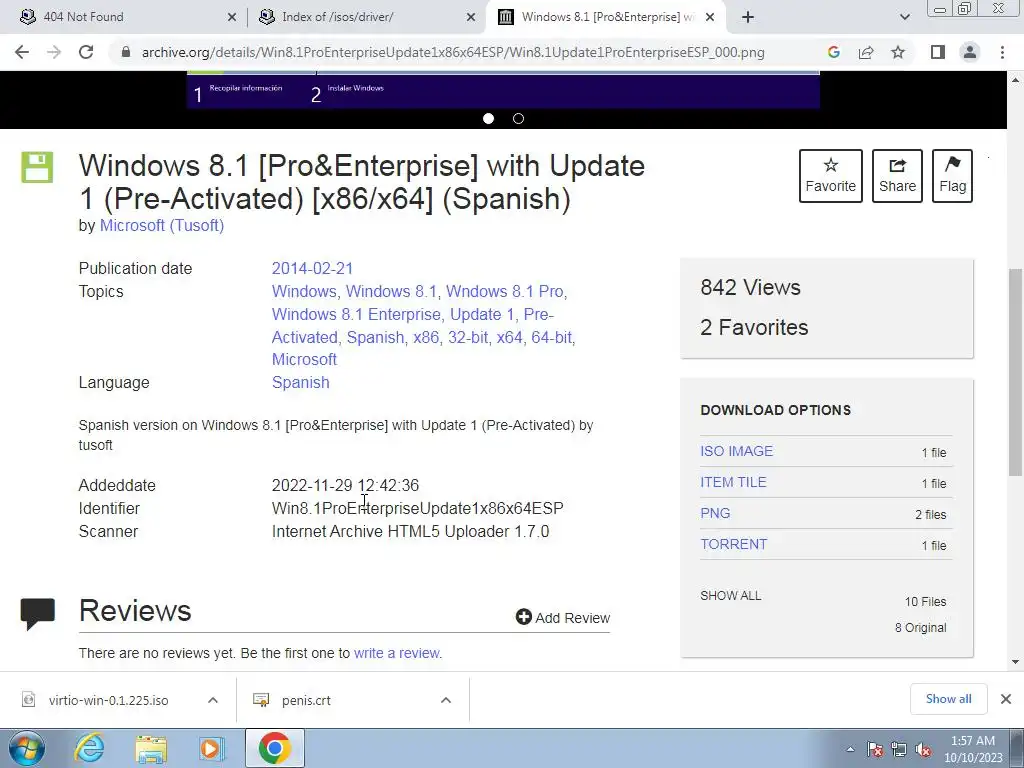Download the TORRENT file option
1024x768 pixels.
[x=733, y=544]
